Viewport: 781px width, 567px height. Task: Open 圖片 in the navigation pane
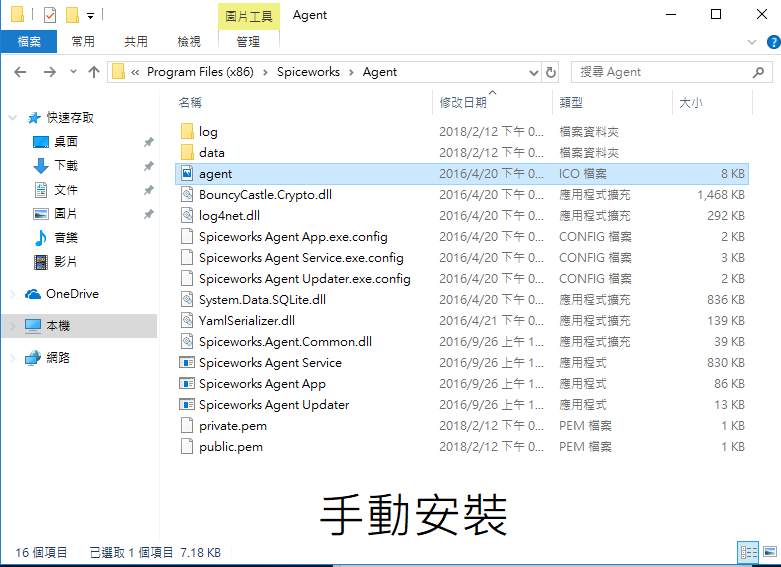(x=66, y=214)
